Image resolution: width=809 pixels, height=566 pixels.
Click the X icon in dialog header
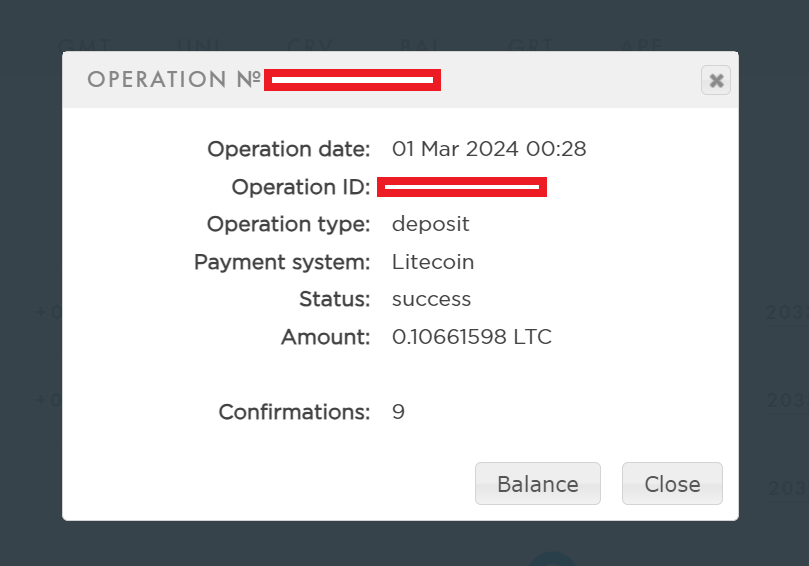click(716, 81)
